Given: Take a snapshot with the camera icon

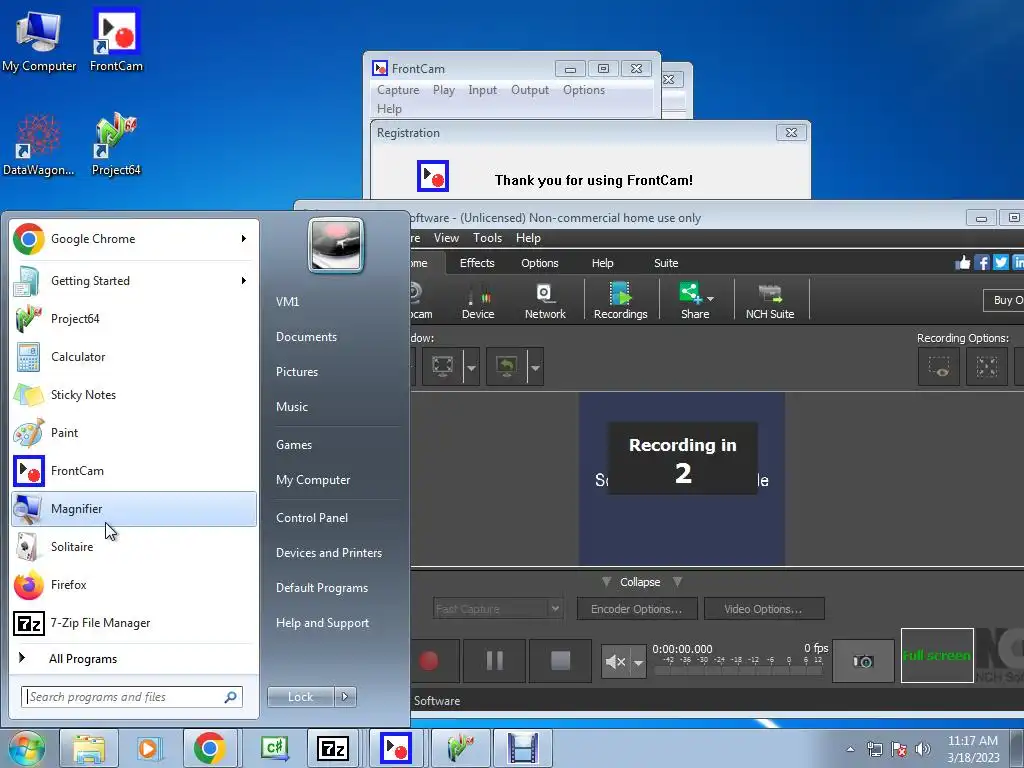Looking at the screenshot, I should click(x=863, y=662).
